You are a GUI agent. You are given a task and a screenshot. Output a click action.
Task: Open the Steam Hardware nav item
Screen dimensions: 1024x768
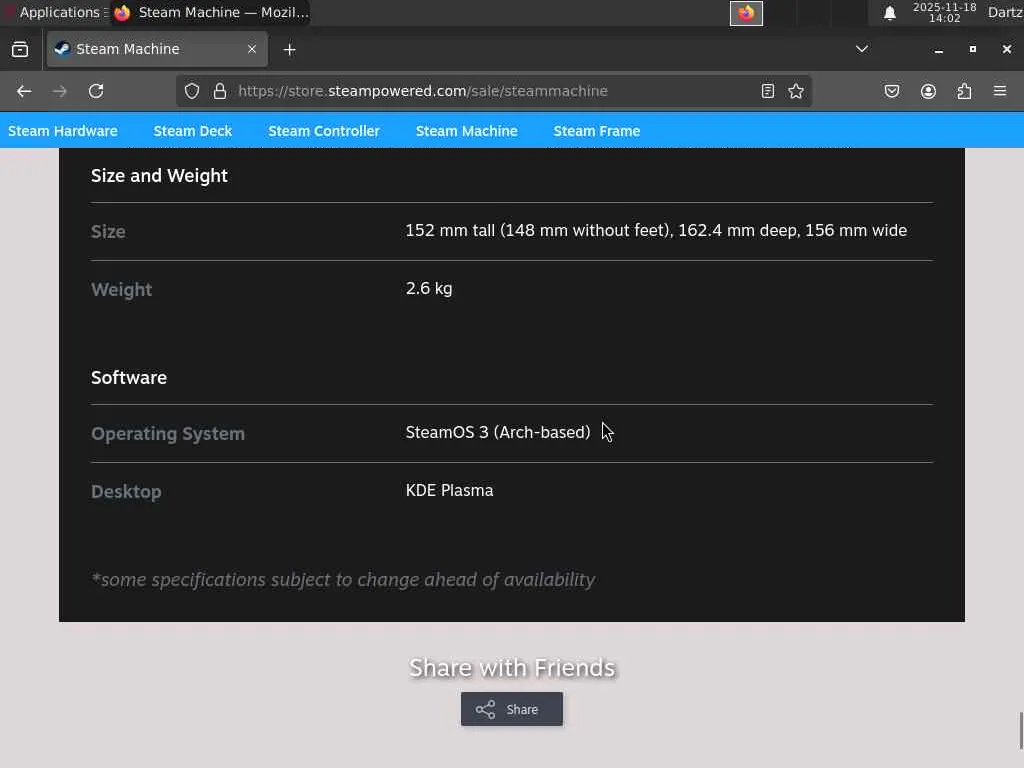(63, 131)
